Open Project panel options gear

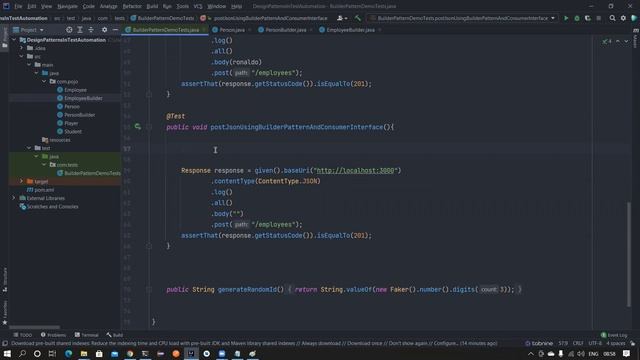tap(104, 30)
